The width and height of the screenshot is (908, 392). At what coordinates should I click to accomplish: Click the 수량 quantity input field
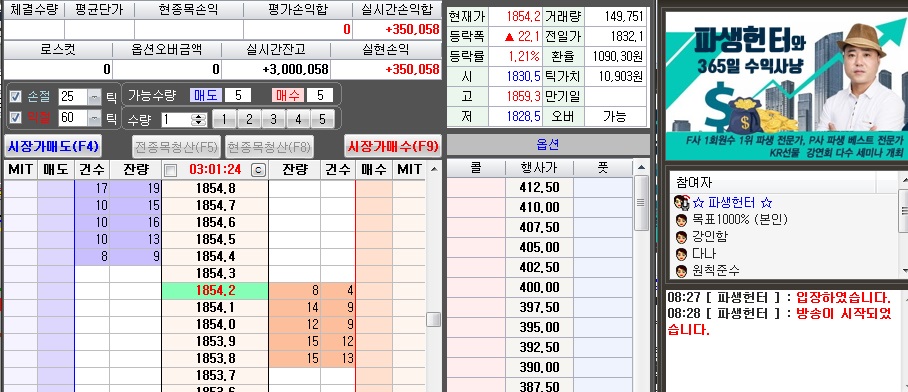click(177, 120)
